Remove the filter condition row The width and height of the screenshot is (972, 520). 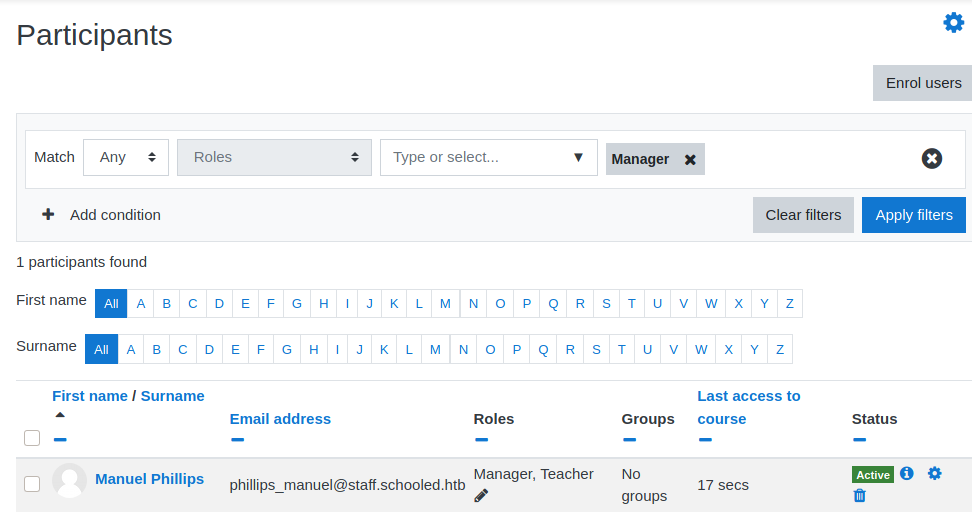[931, 158]
